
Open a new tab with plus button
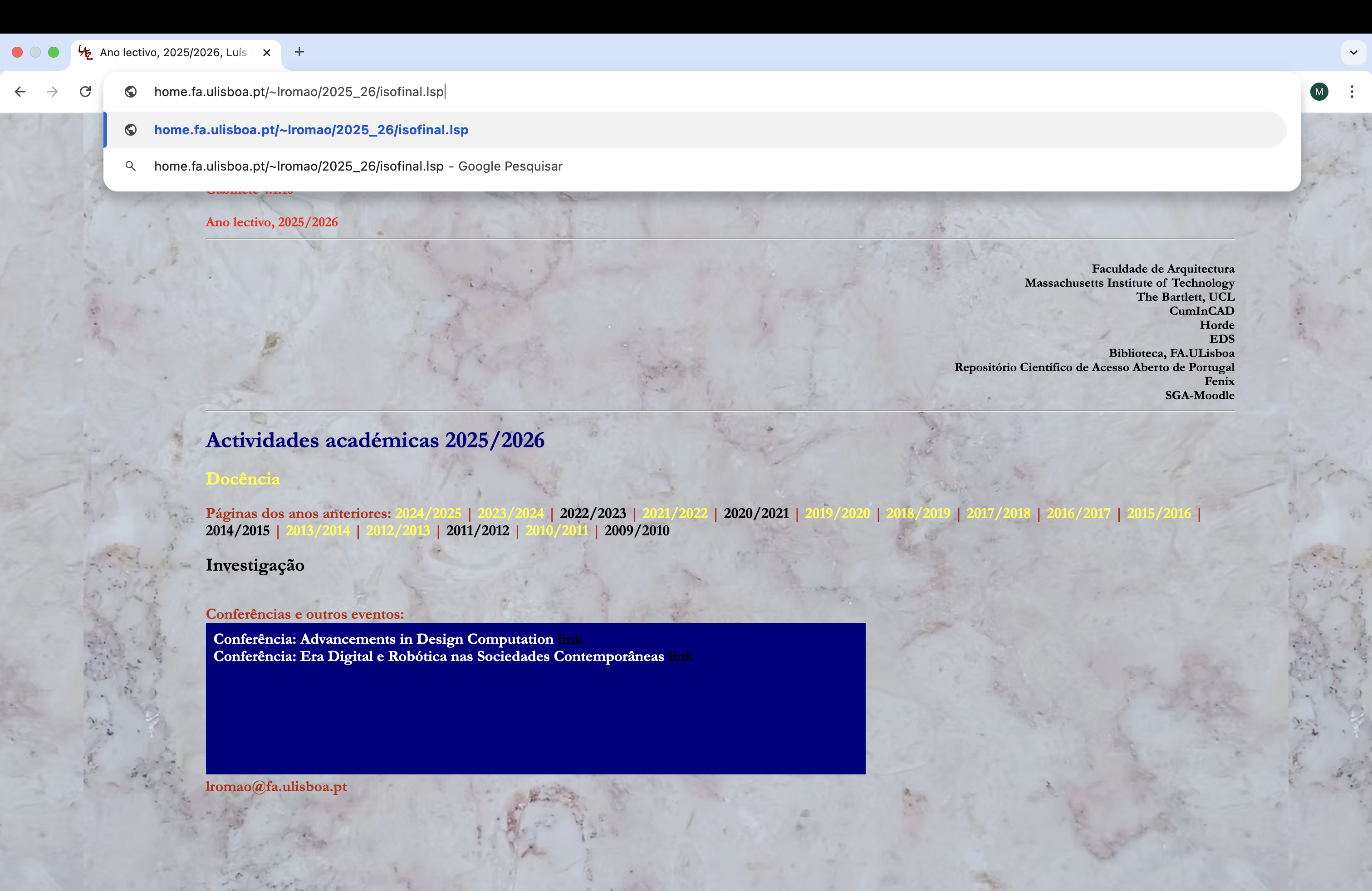pyautogui.click(x=299, y=52)
